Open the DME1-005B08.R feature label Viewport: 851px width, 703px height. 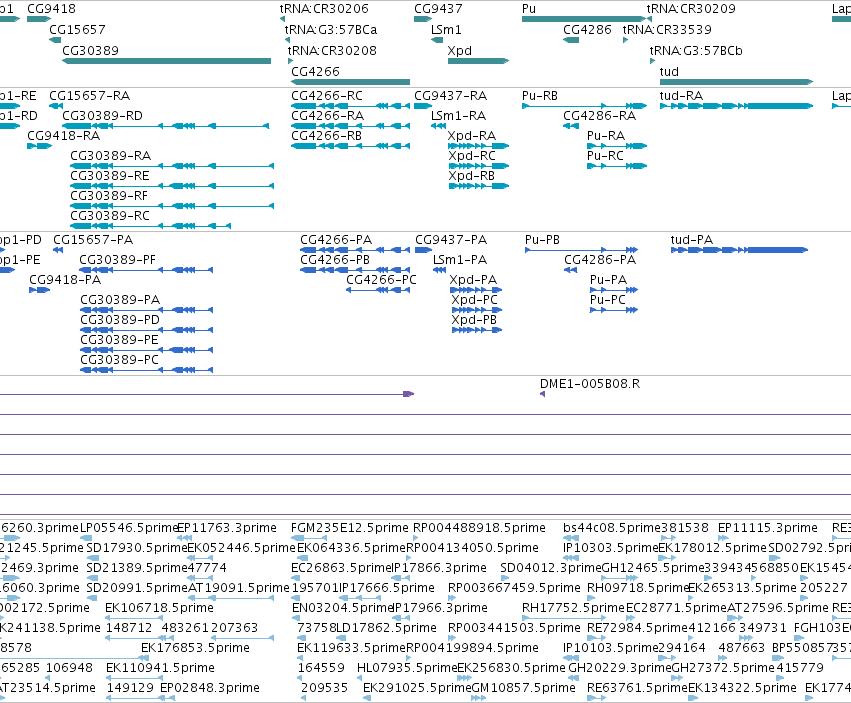[590, 384]
